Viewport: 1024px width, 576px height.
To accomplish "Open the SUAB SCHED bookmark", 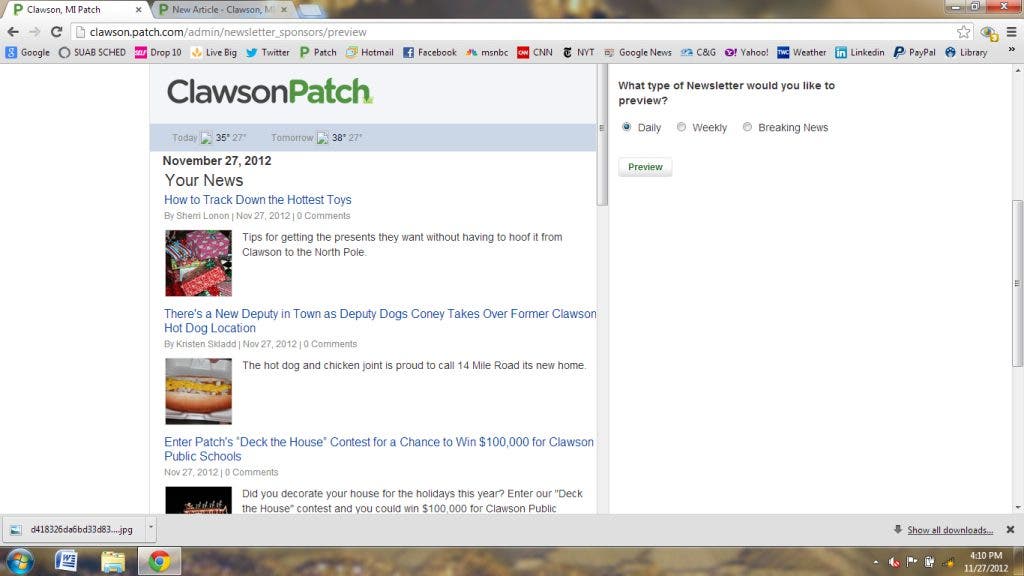I will point(92,52).
